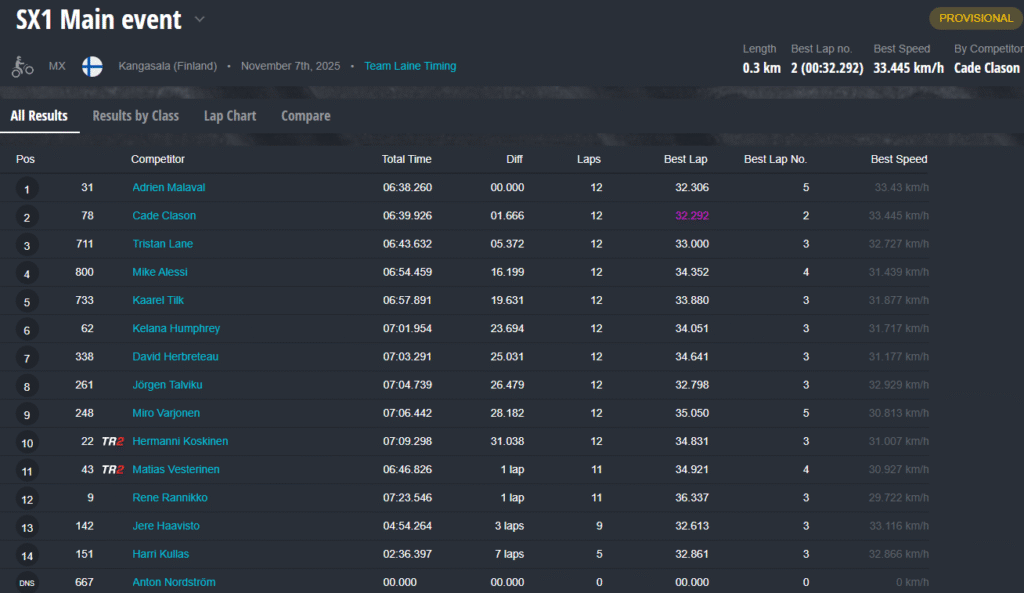This screenshot has height=593, width=1024.
Task: Switch to Results by Class tab
Action: click(x=135, y=116)
